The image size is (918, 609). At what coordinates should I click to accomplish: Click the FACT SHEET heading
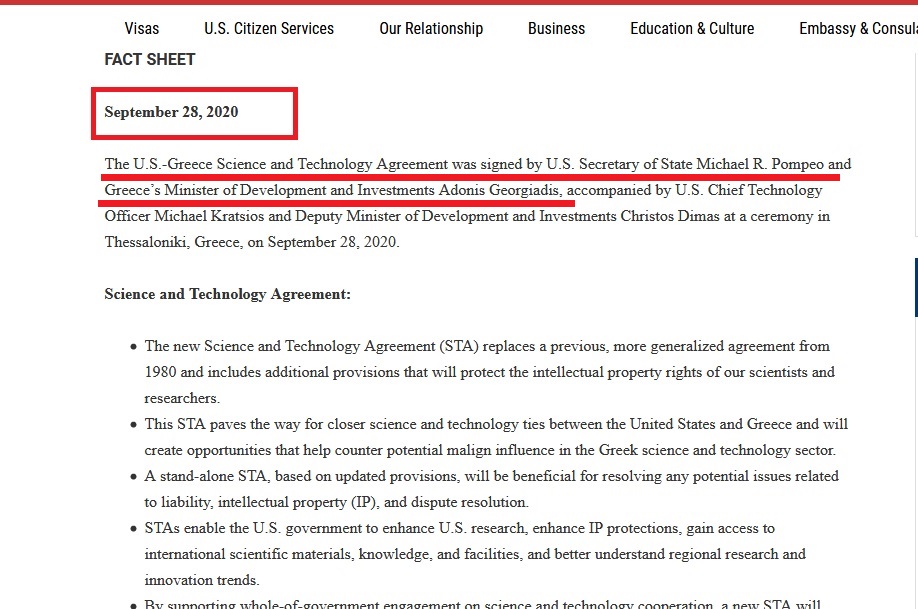coord(150,60)
